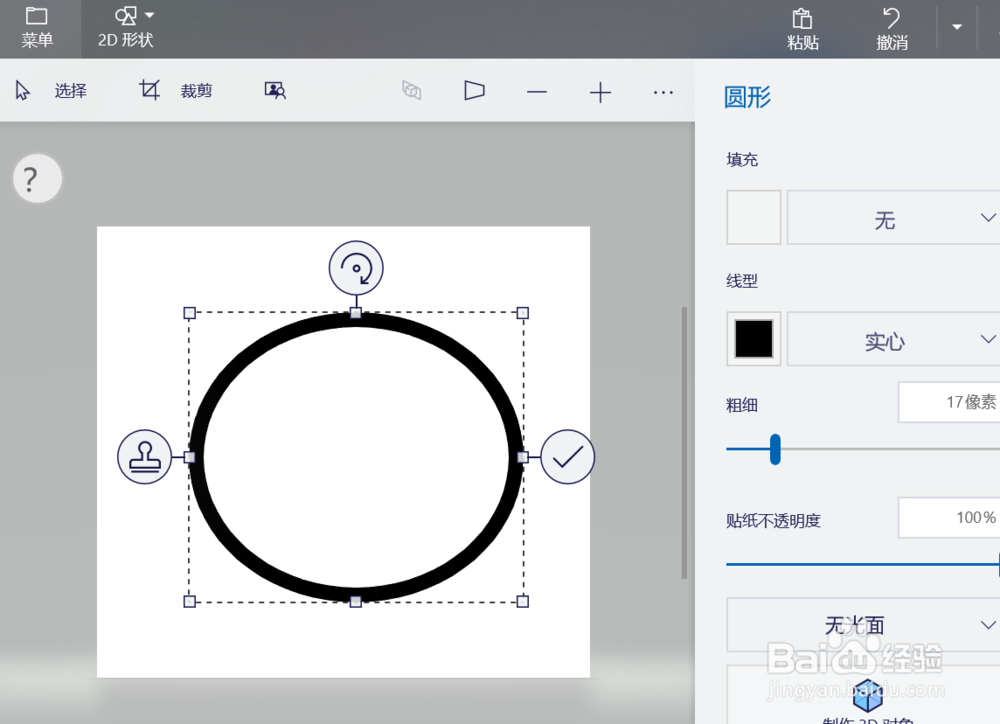The image size is (1000, 724).
Task: Click the greyed-out 3D view icon
Action: tap(411, 91)
